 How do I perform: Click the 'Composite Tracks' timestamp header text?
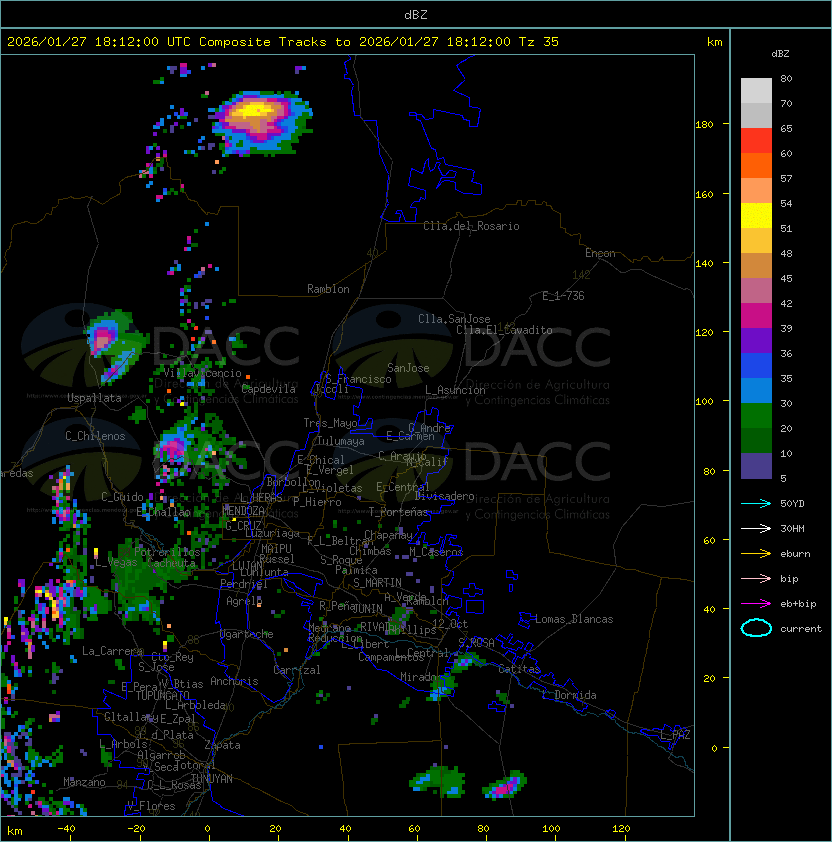283,42
